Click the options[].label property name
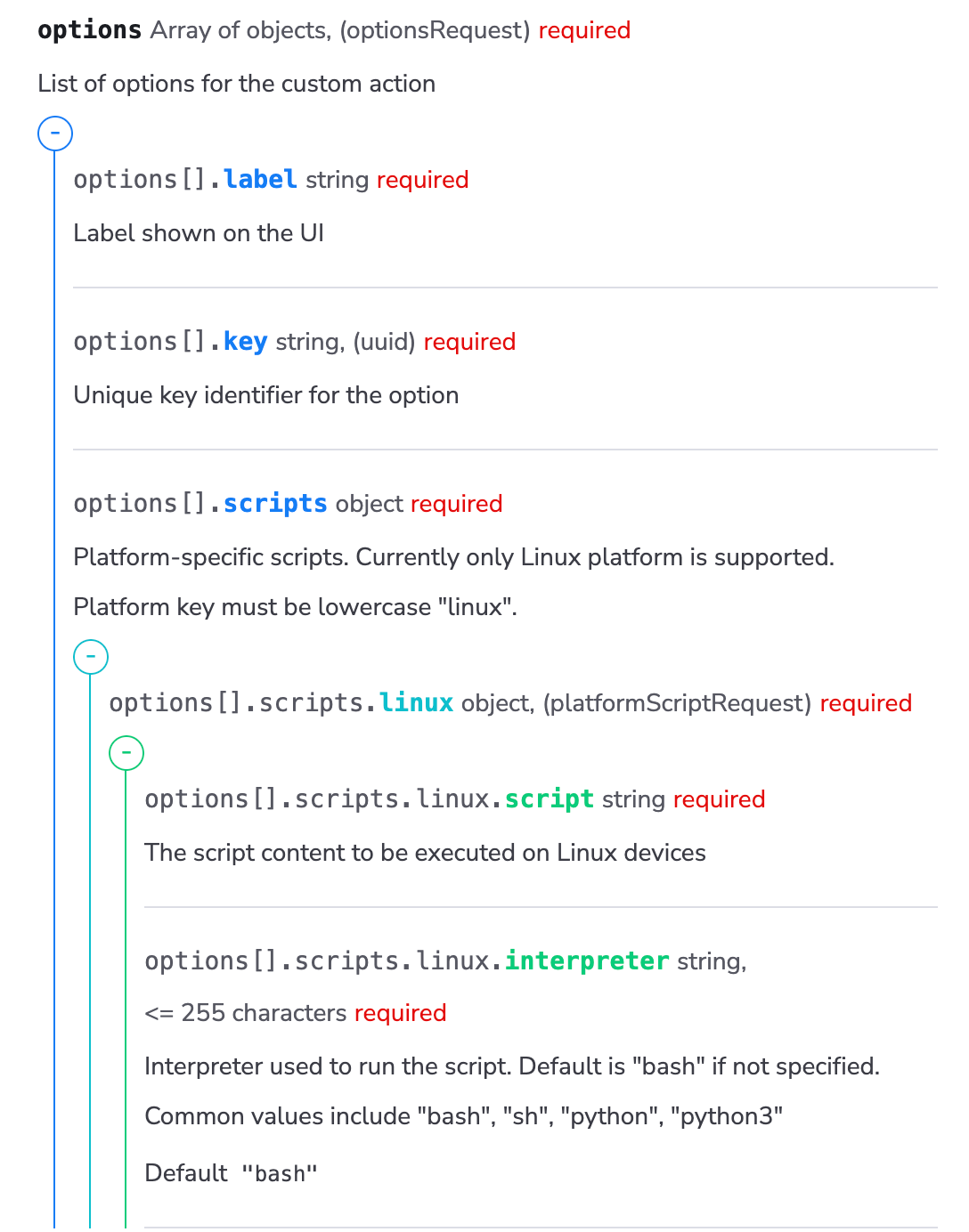The image size is (969, 1232). [x=259, y=180]
